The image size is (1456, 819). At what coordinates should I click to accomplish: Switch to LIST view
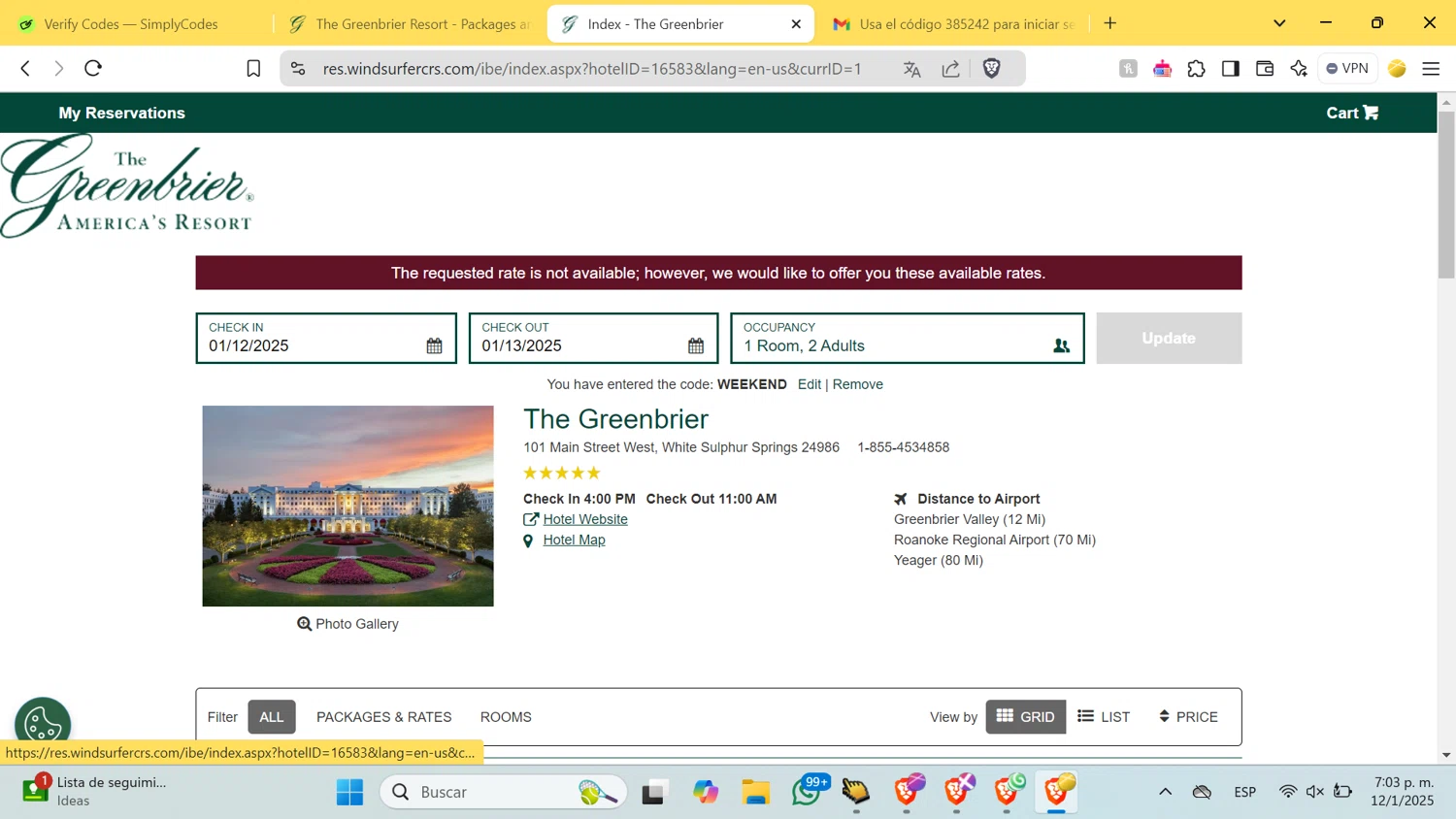click(1104, 717)
